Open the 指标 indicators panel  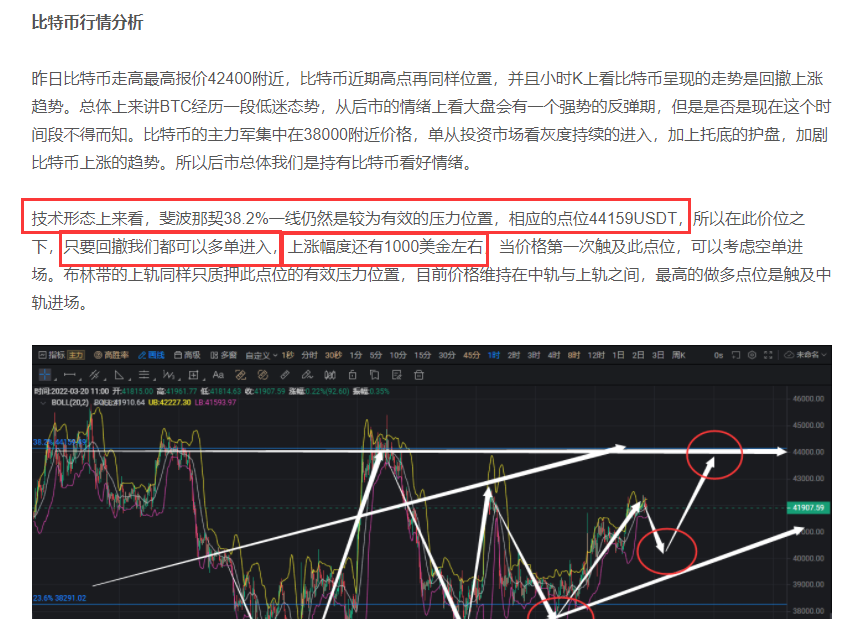[52, 355]
